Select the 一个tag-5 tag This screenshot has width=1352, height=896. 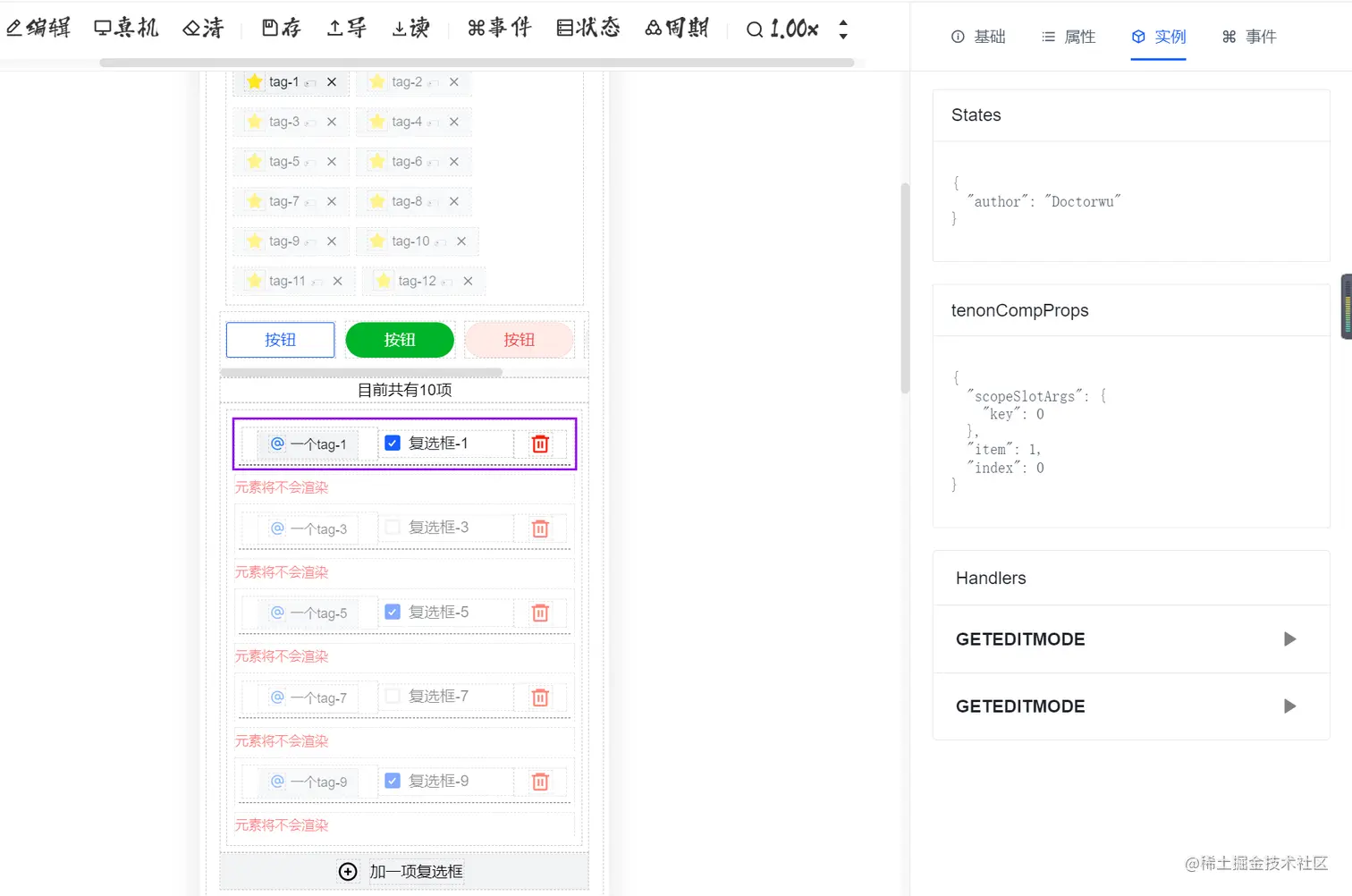308,613
